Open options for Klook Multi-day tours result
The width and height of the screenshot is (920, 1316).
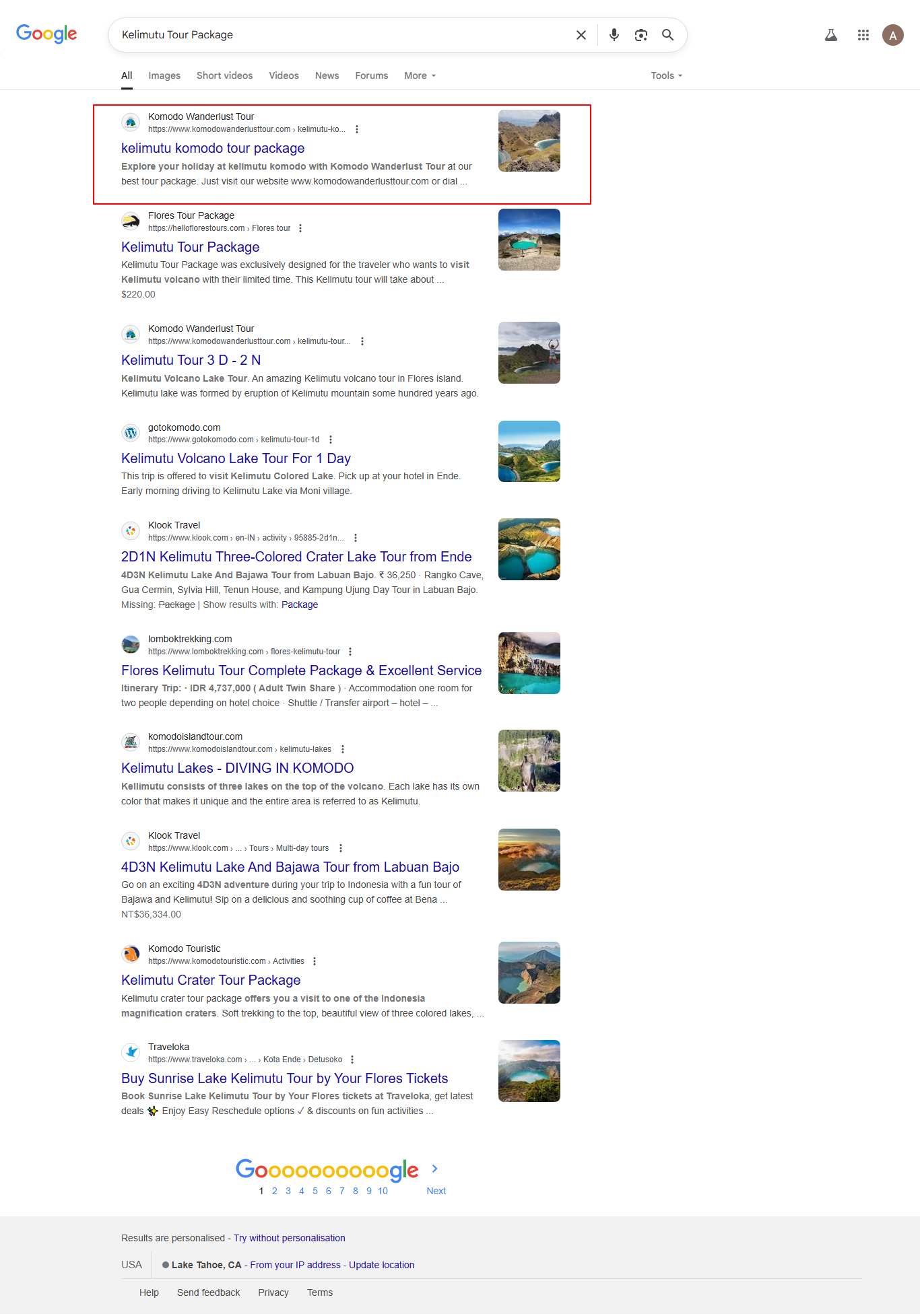[x=341, y=848]
